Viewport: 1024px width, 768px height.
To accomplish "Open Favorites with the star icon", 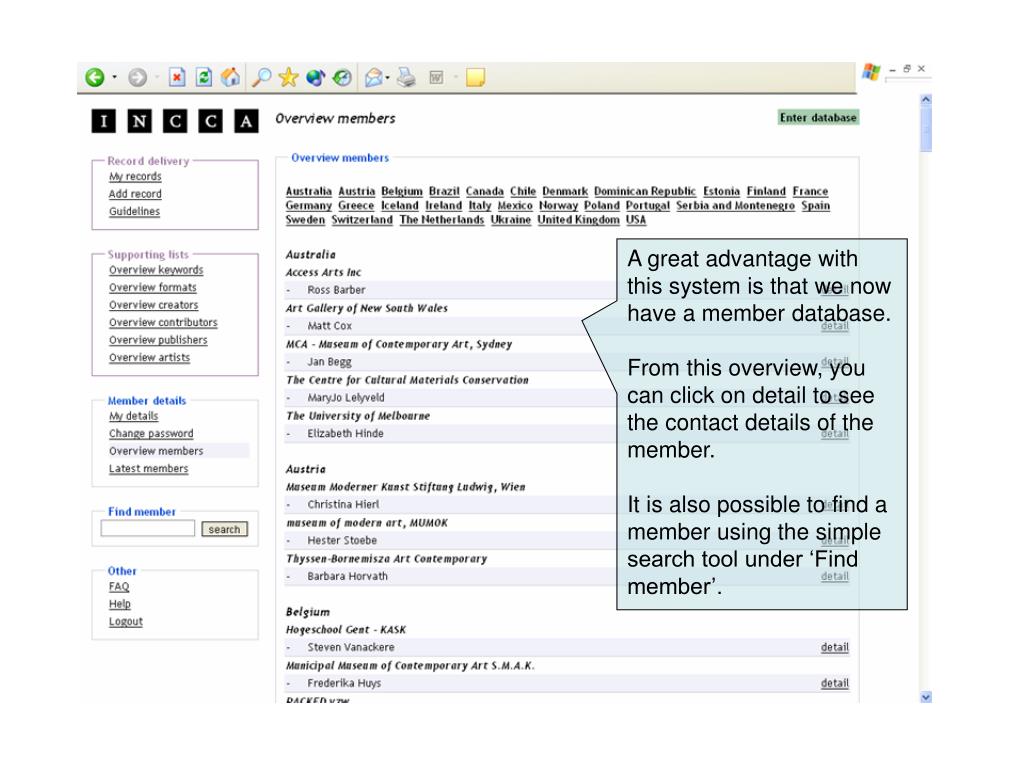I will 288,78.
